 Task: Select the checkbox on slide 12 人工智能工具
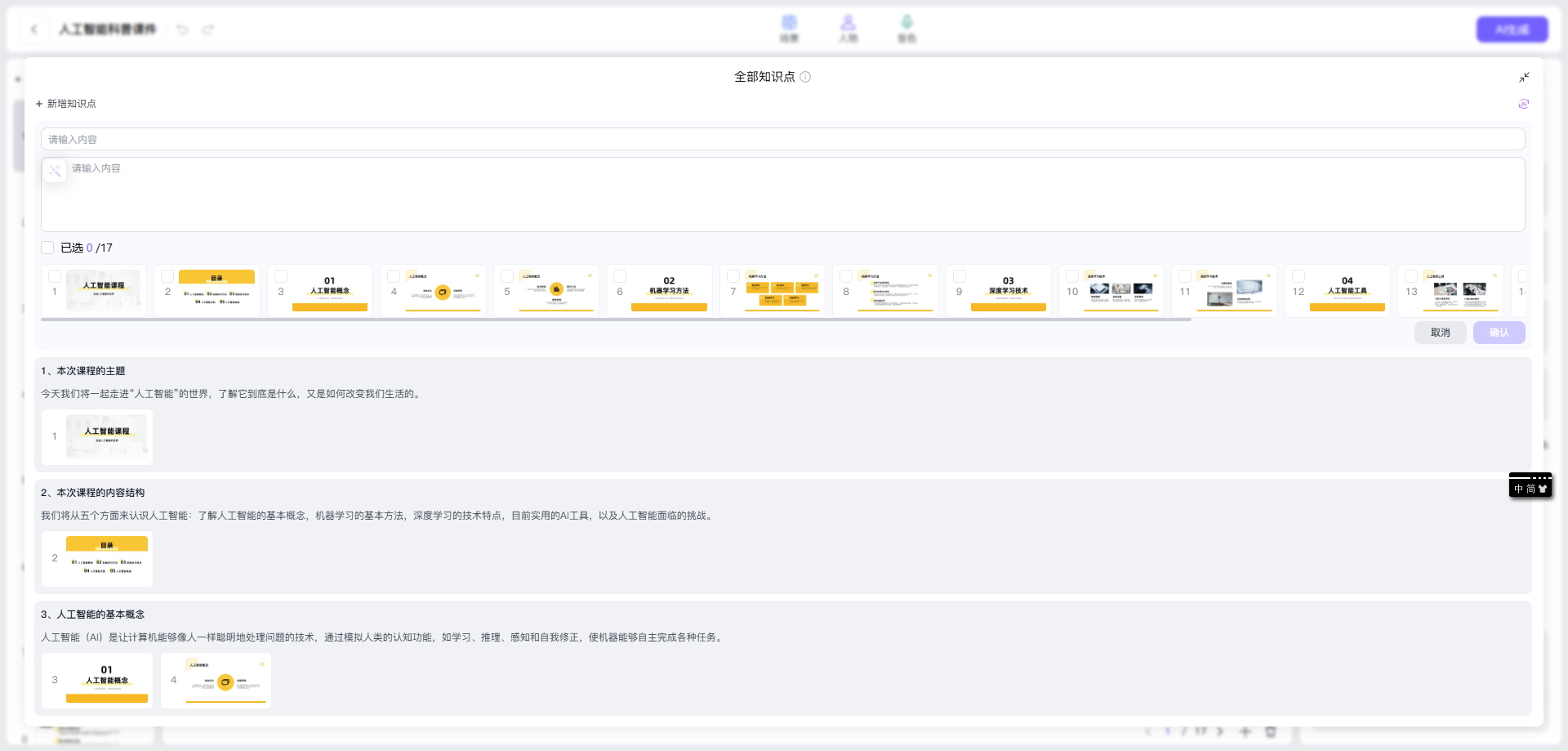pyautogui.click(x=1298, y=276)
